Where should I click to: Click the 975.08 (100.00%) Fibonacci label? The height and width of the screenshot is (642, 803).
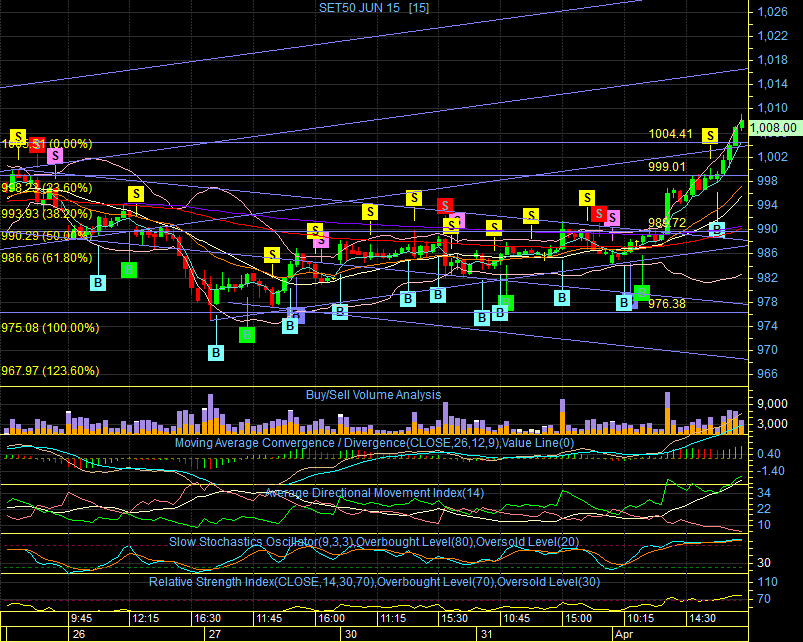pos(50,328)
